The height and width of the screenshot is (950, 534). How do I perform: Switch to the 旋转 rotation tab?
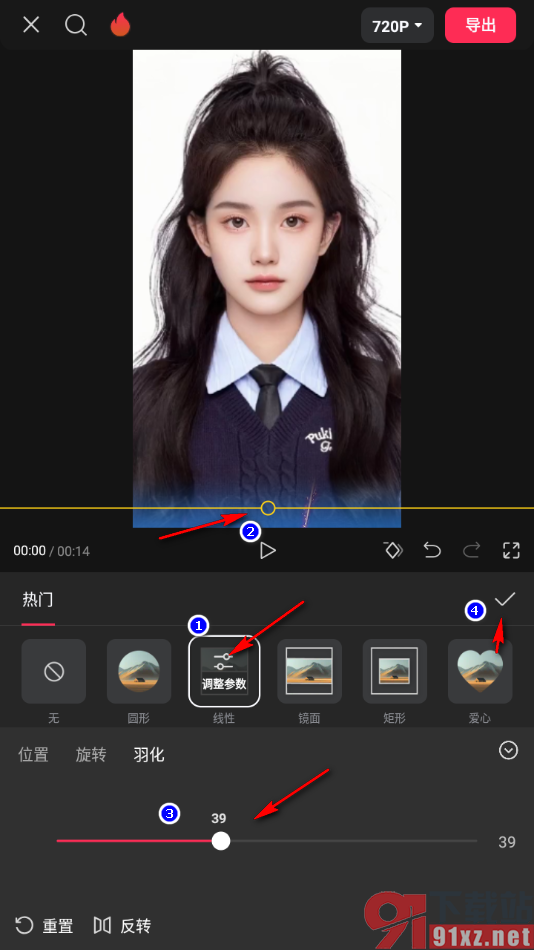coord(91,755)
